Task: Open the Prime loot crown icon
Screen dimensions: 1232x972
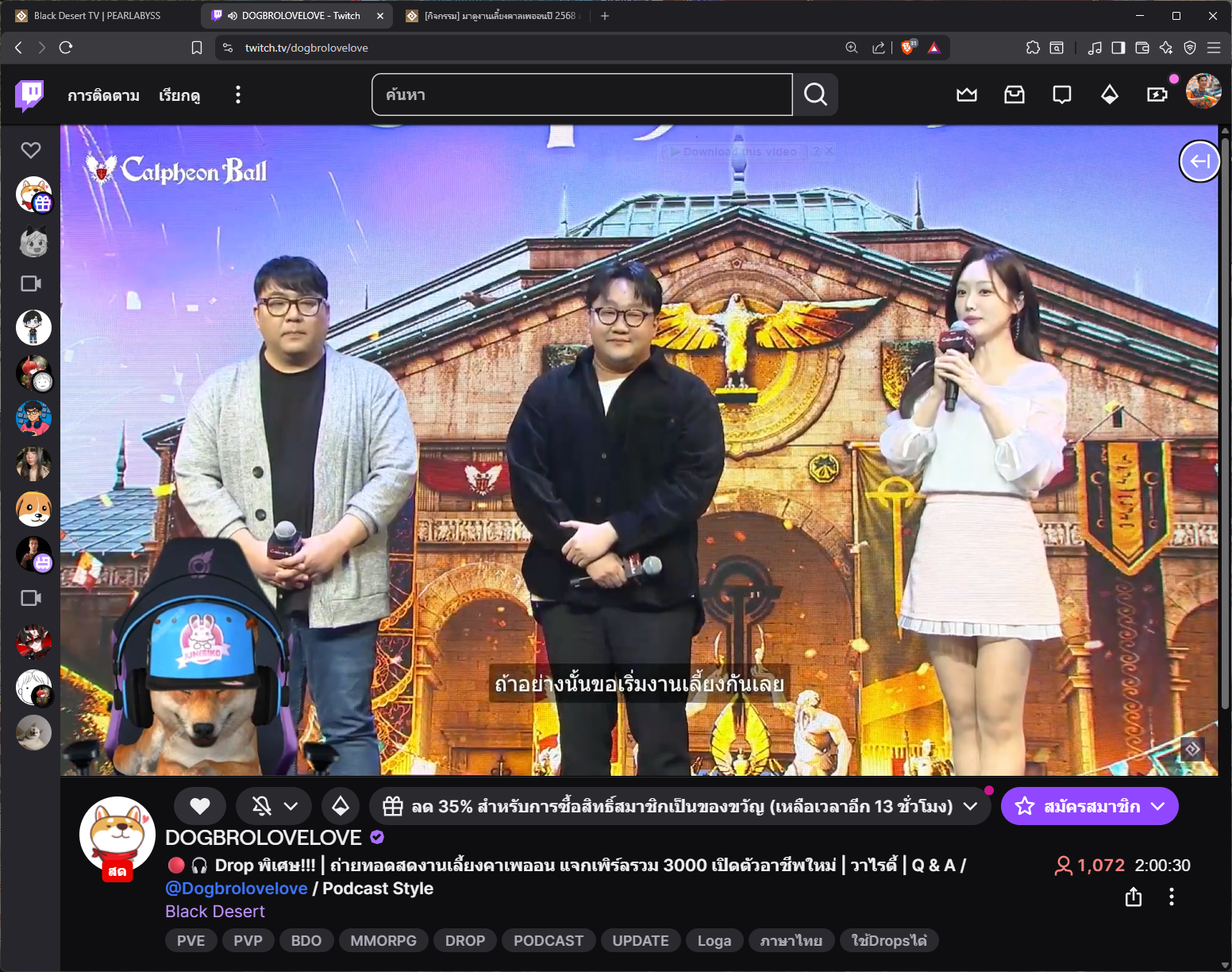Action: 966,95
